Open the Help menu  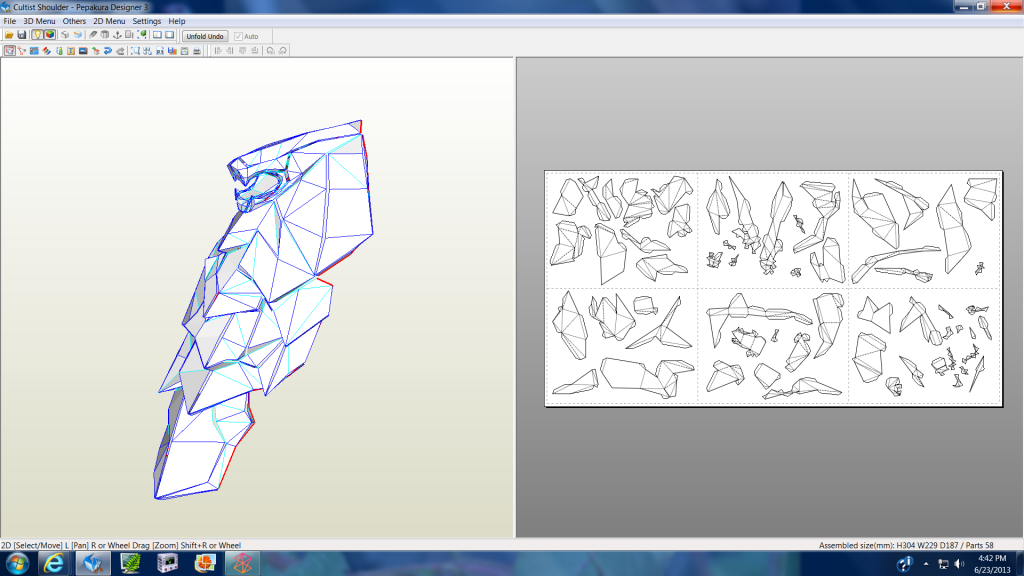(176, 21)
